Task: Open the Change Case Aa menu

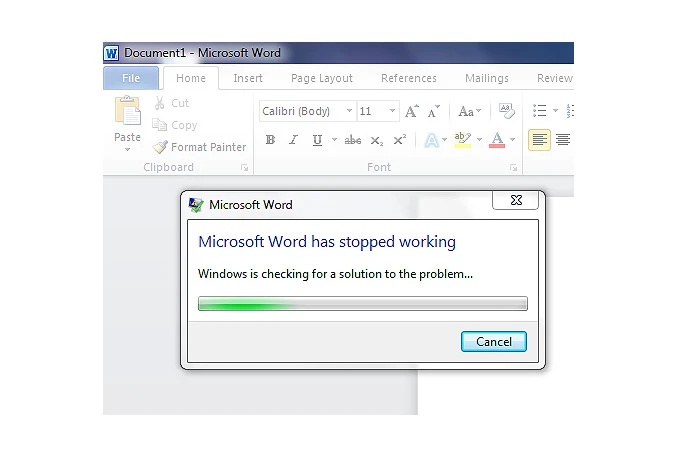Action: [x=470, y=112]
